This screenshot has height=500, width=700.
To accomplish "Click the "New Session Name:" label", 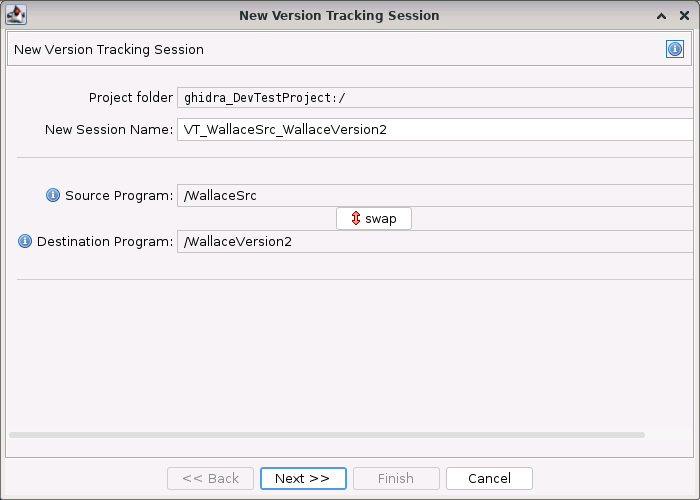I will point(109,130).
